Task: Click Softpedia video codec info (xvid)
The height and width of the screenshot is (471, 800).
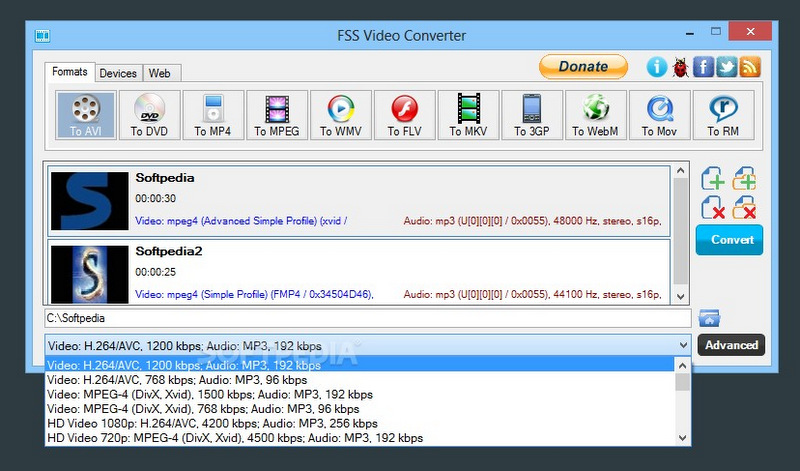Action: 241,221
